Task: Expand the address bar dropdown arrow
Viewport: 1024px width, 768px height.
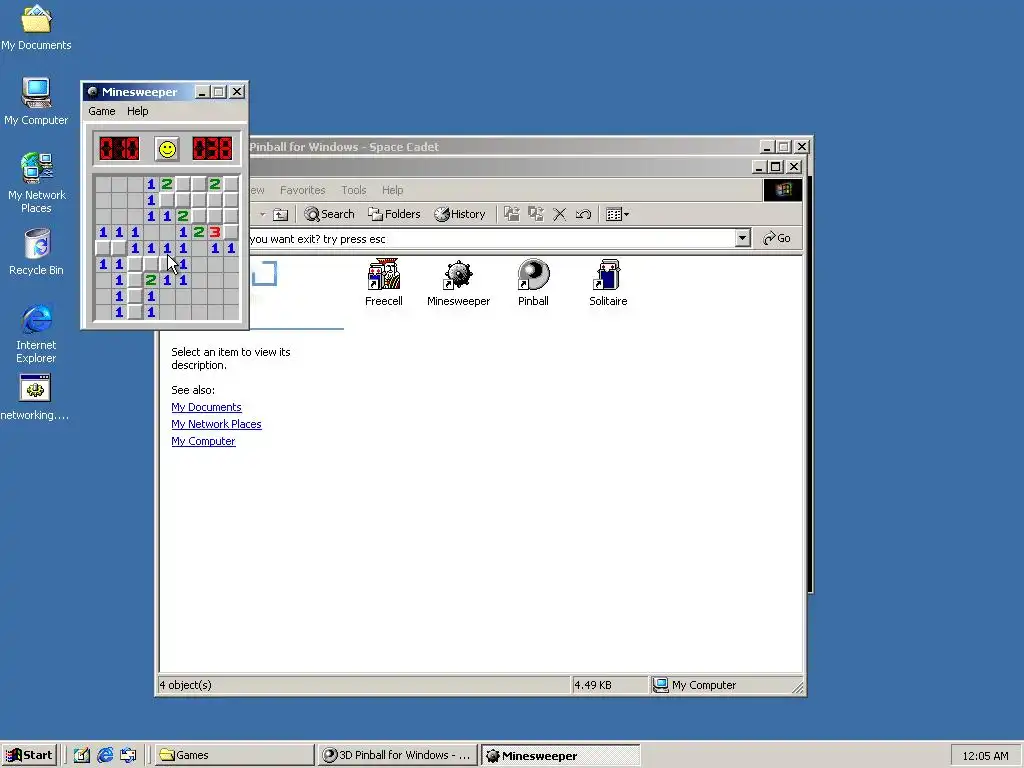Action: click(742, 238)
